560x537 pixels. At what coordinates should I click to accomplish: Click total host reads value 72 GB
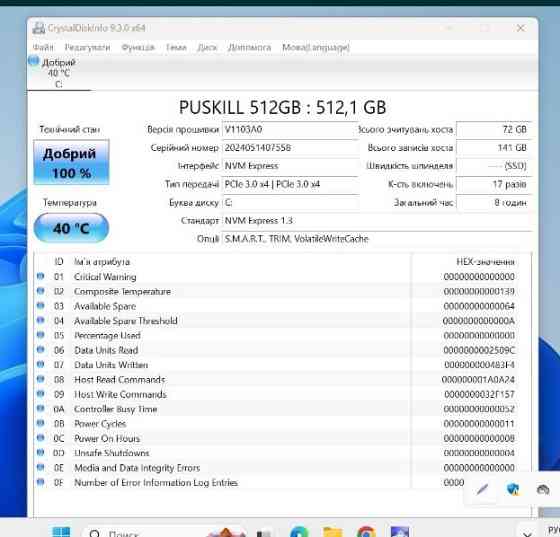click(x=493, y=130)
